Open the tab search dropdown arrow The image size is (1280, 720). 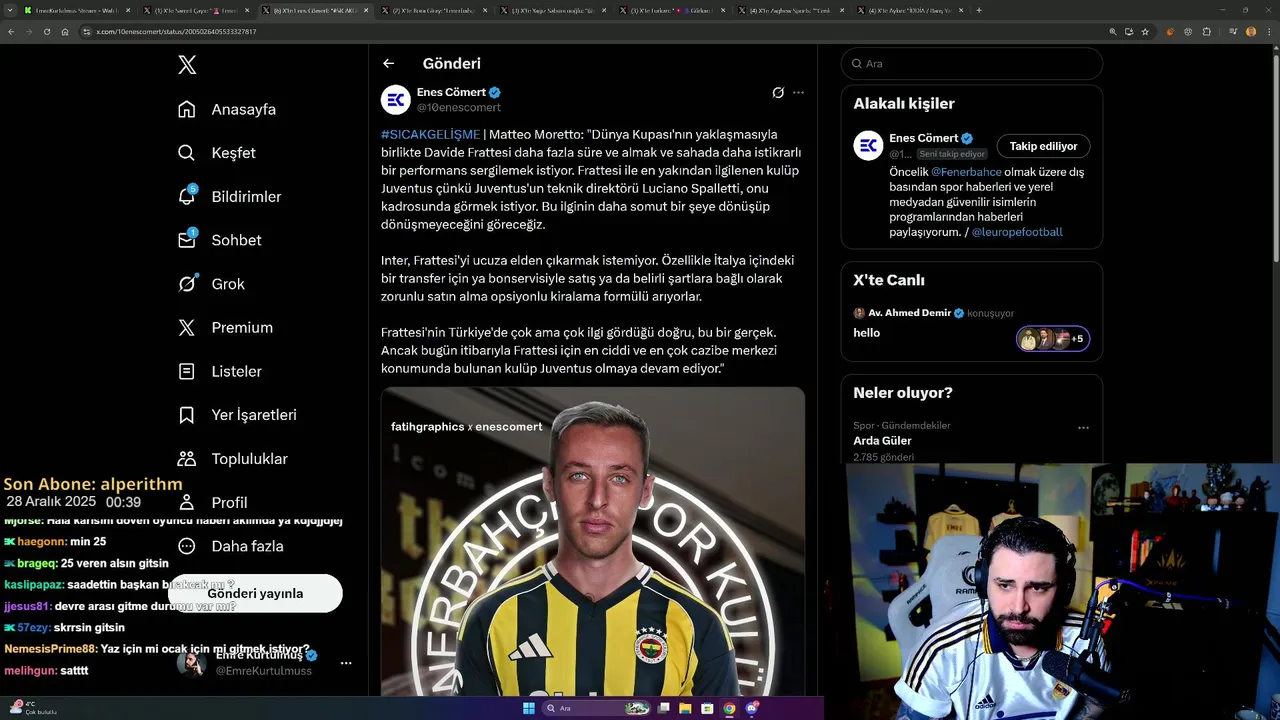[x=9, y=10]
